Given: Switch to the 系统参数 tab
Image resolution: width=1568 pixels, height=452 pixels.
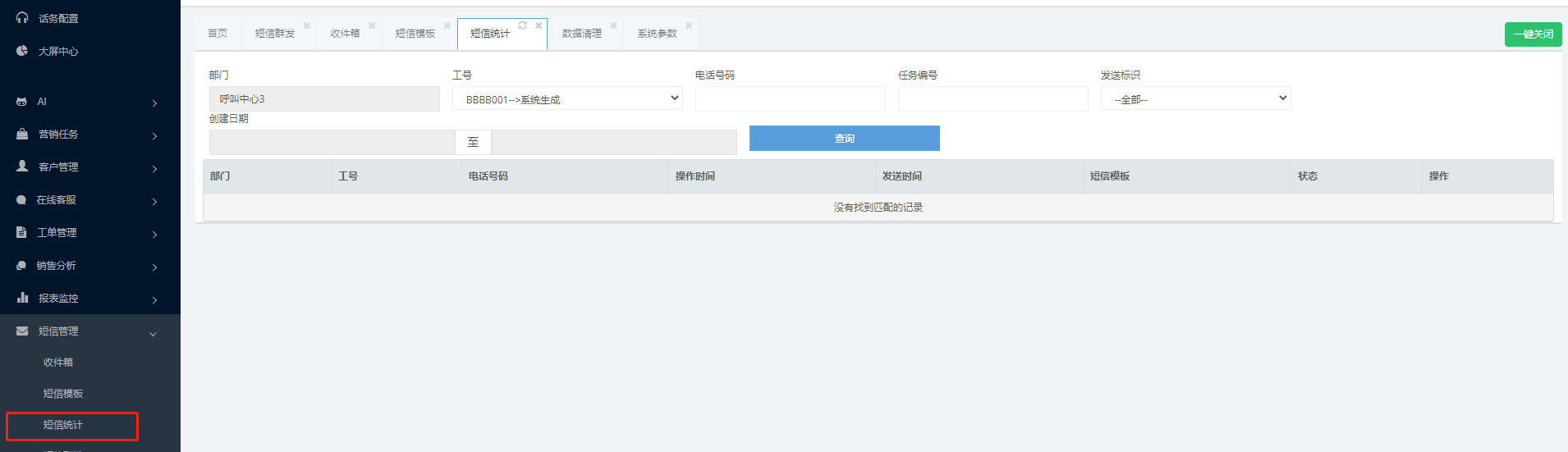Looking at the screenshot, I should click(657, 34).
